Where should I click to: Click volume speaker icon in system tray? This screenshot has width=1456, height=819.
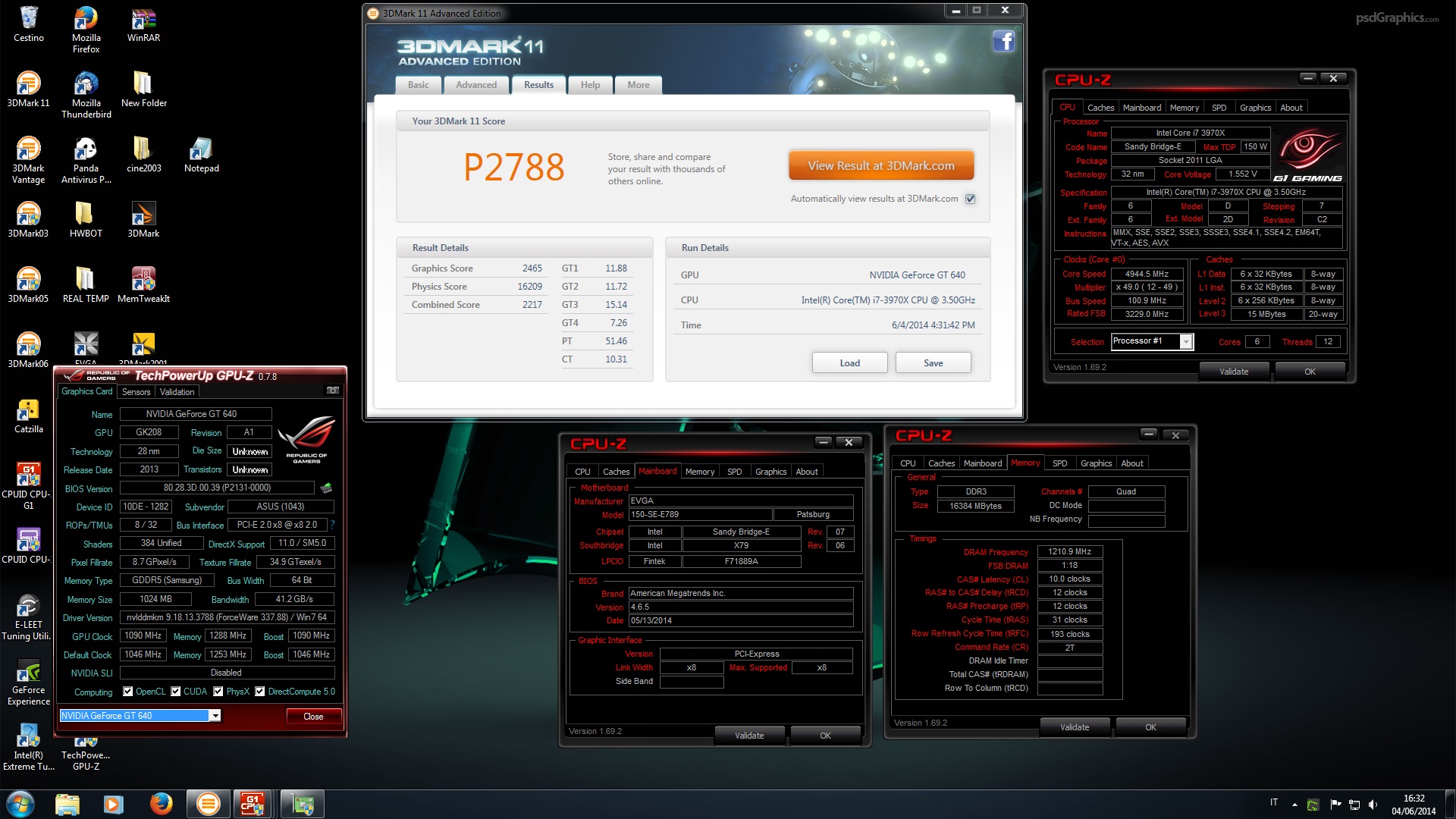[x=1373, y=804]
